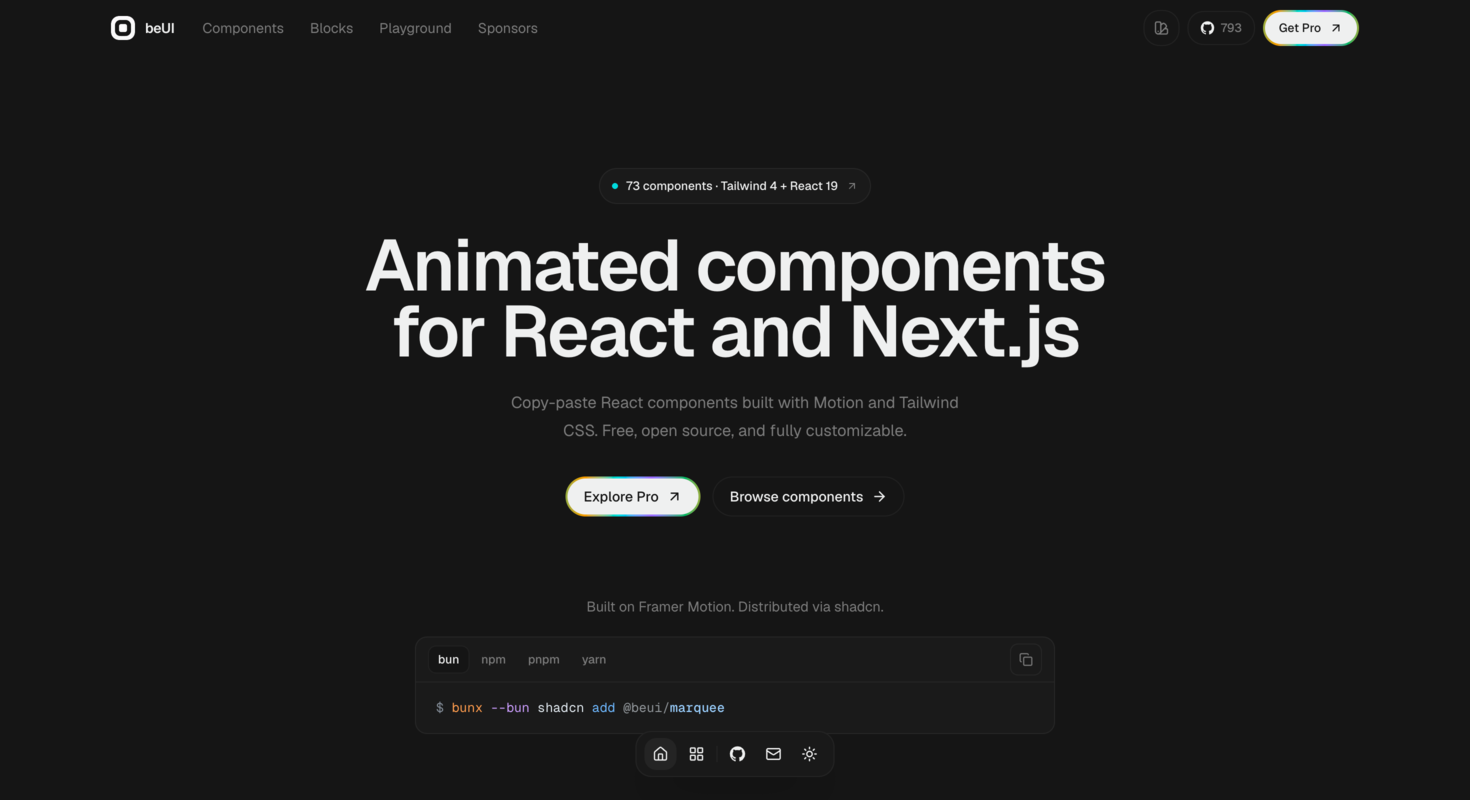Switch to the pnpm tab
Viewport: 1470px width, 800px height.
pyautogui.click(x=544, y=660)
